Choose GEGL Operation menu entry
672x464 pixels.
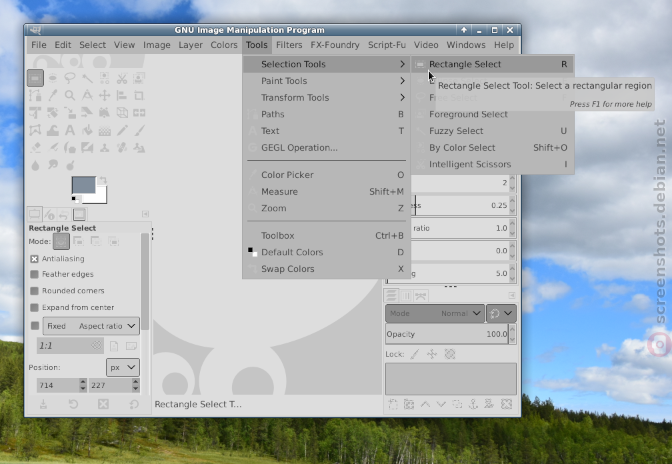tap(326, 148)
